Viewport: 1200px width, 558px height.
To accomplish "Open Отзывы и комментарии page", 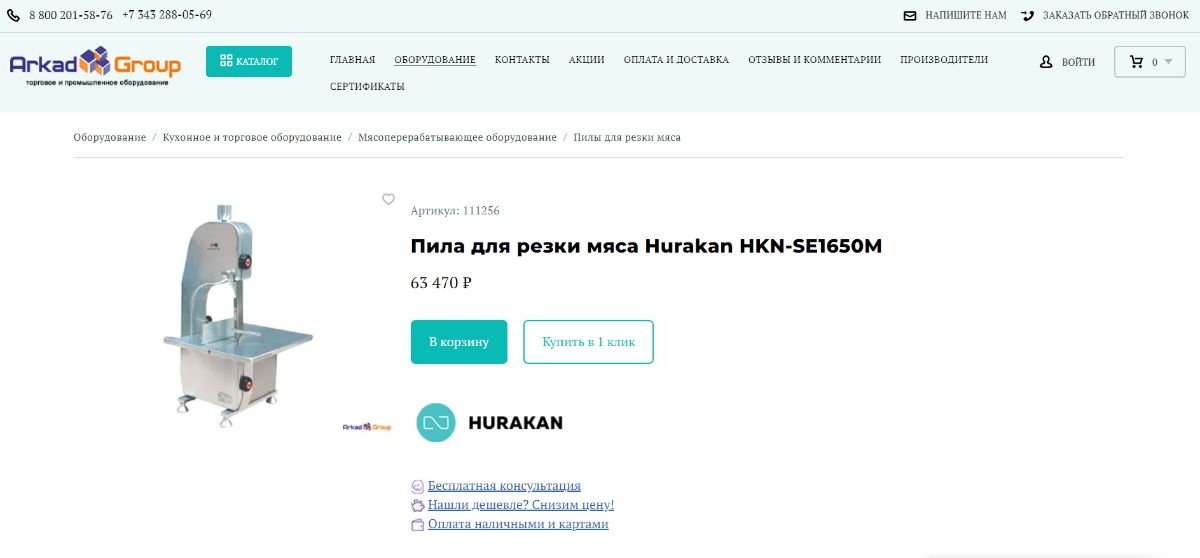I will coord(815,60).
